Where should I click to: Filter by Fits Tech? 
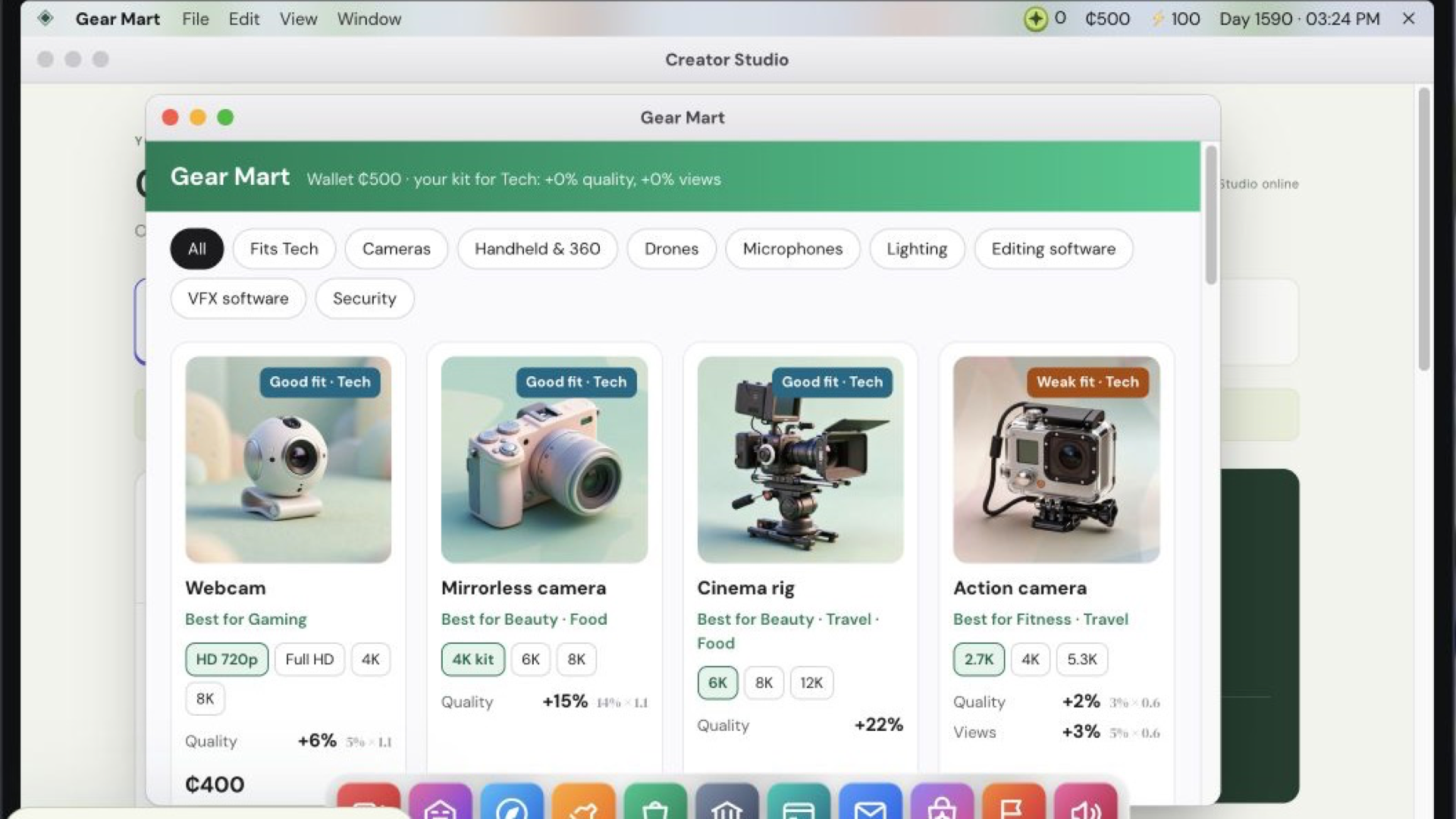pos(284,249)
